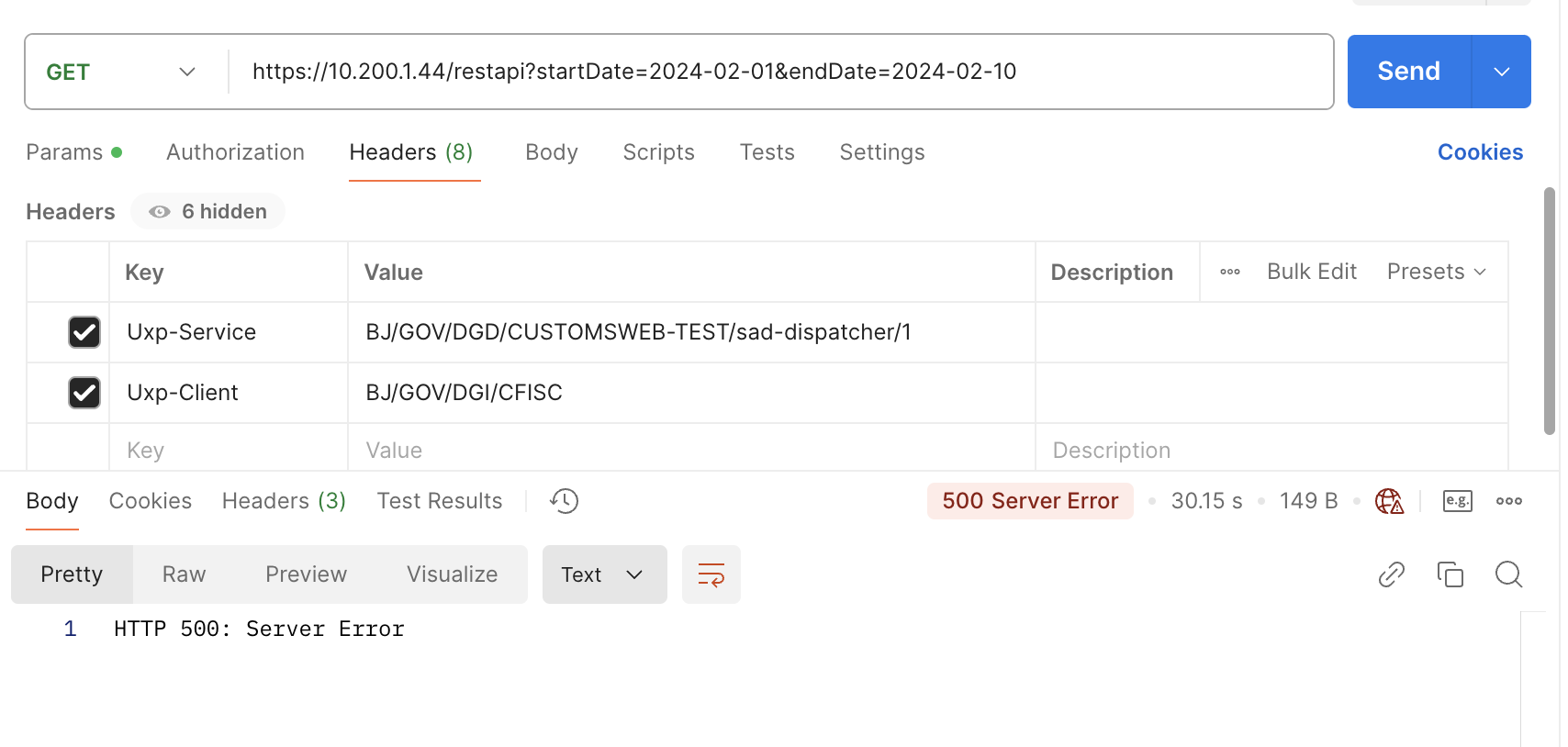Expand the Send button arrow options
The height and width of the screenshot is (747, 1568).
pyautogui.click(x=1501, y=72)
